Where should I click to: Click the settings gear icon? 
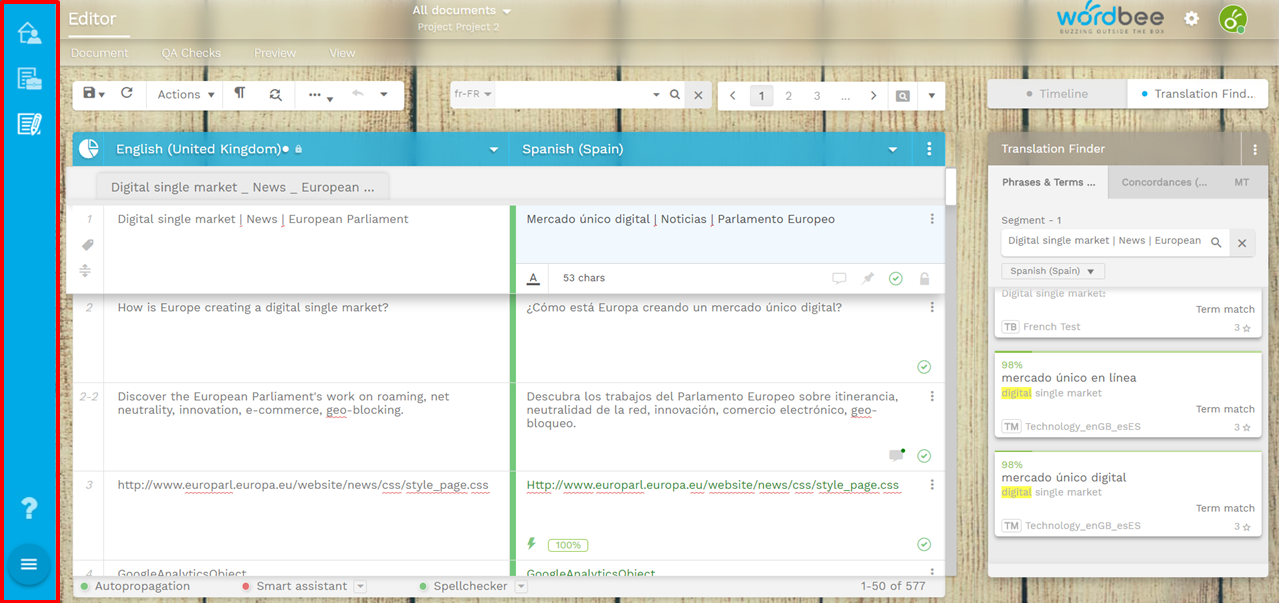1191,19
